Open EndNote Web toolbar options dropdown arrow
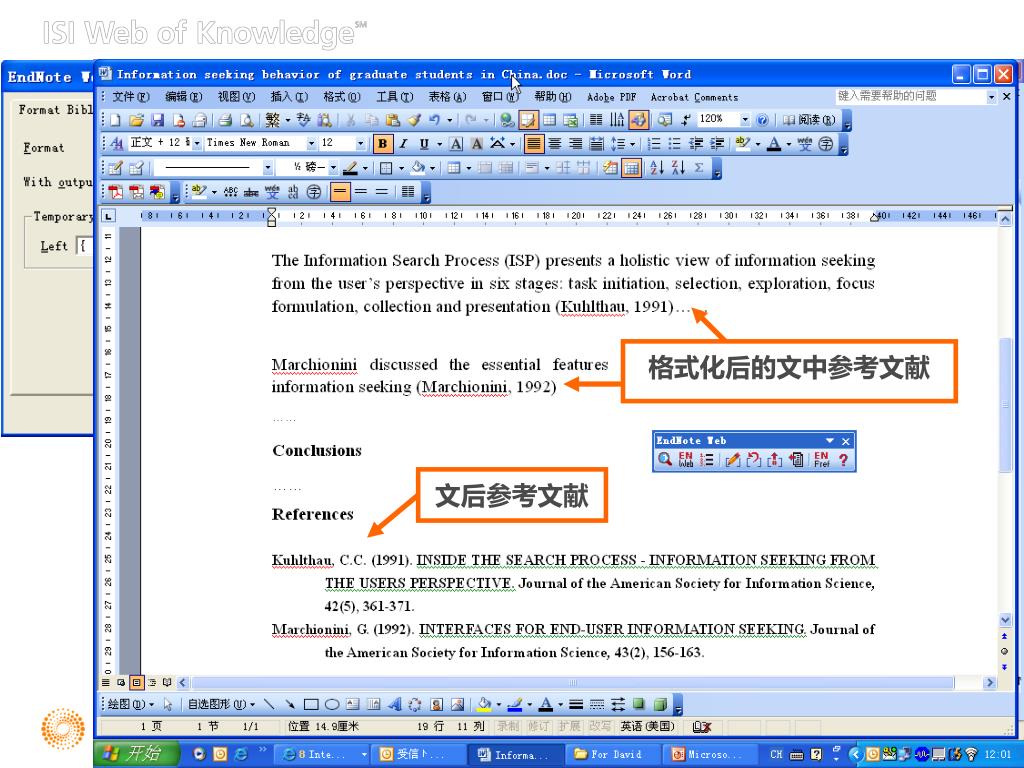 [829, 441]
